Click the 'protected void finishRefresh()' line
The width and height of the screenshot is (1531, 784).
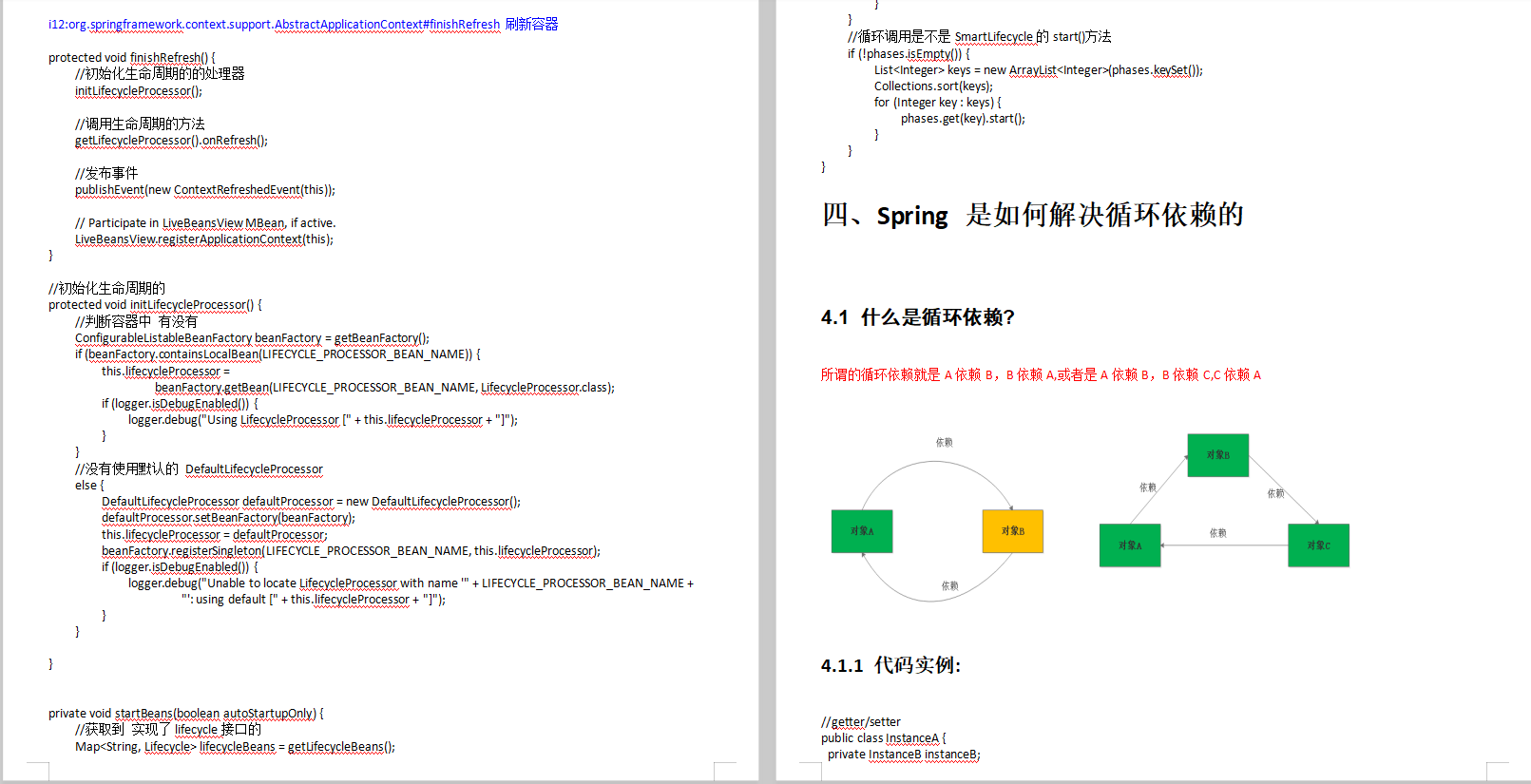[132, 57]
